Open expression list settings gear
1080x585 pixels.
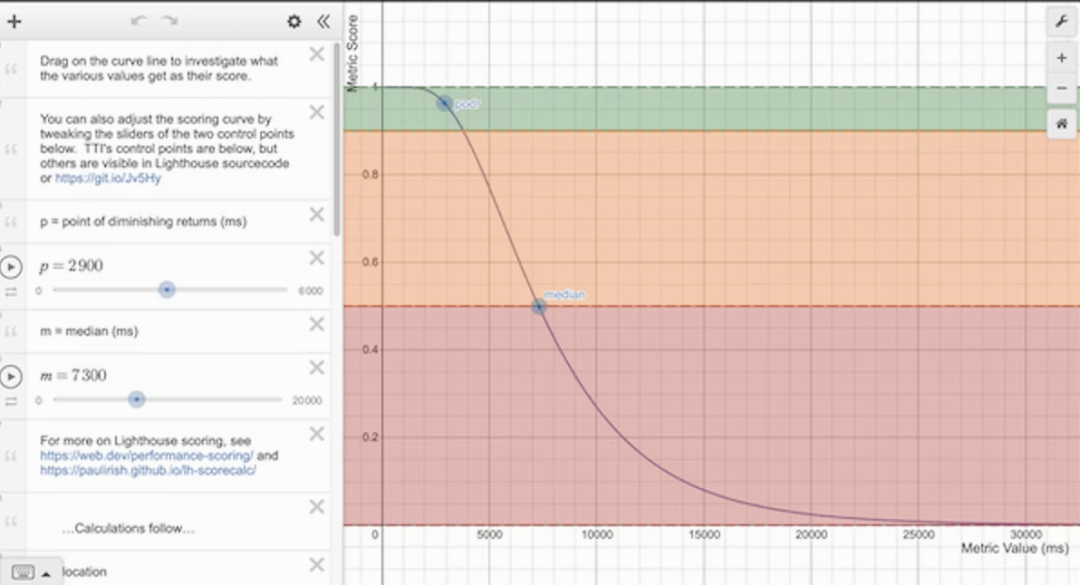[294, 21]
